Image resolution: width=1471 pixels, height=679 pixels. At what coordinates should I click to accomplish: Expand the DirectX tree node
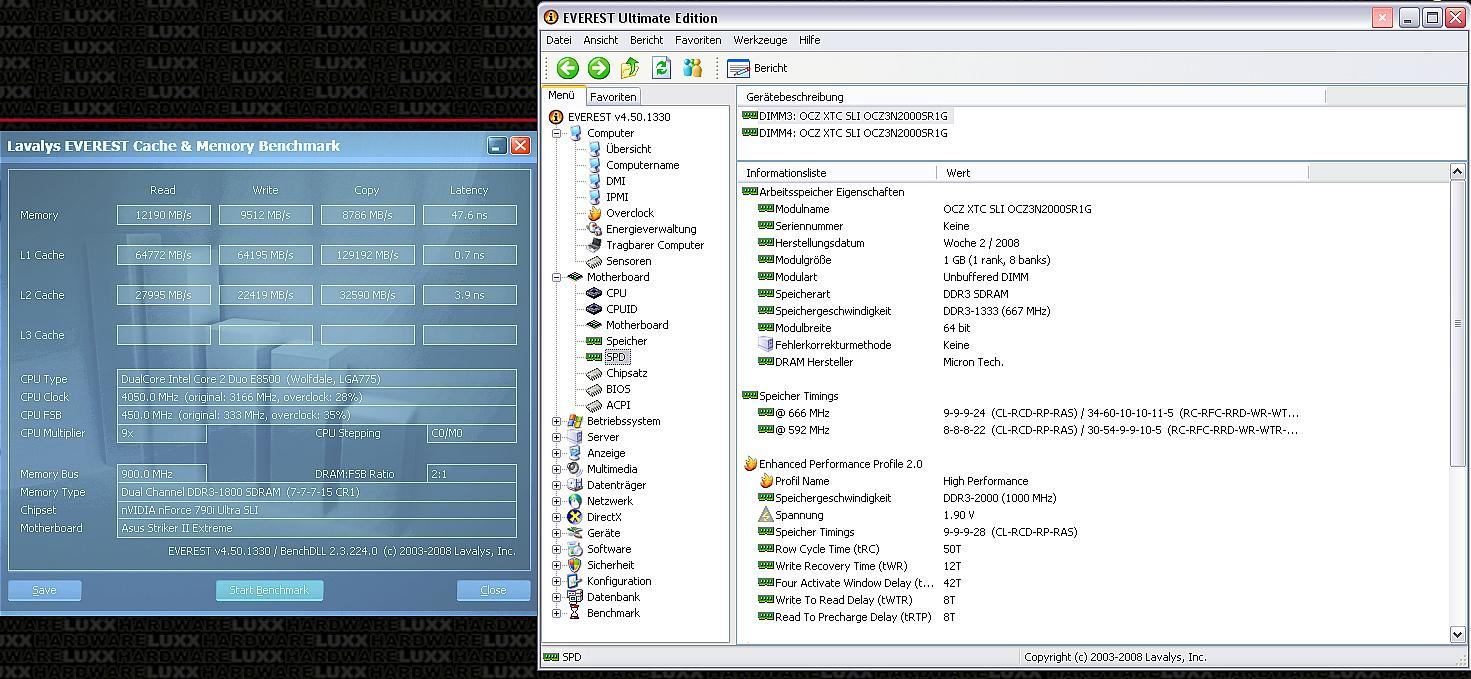pos(557,517)
